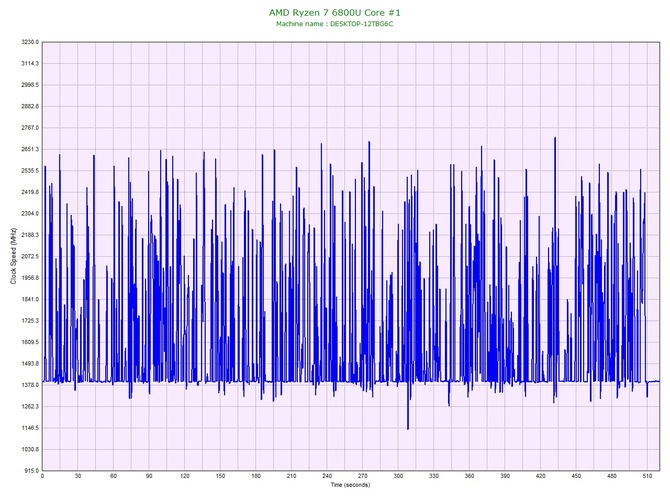Click the y-axis value 1262.3
Viewport: 670px width, 502px height.
tap(30, 407)
